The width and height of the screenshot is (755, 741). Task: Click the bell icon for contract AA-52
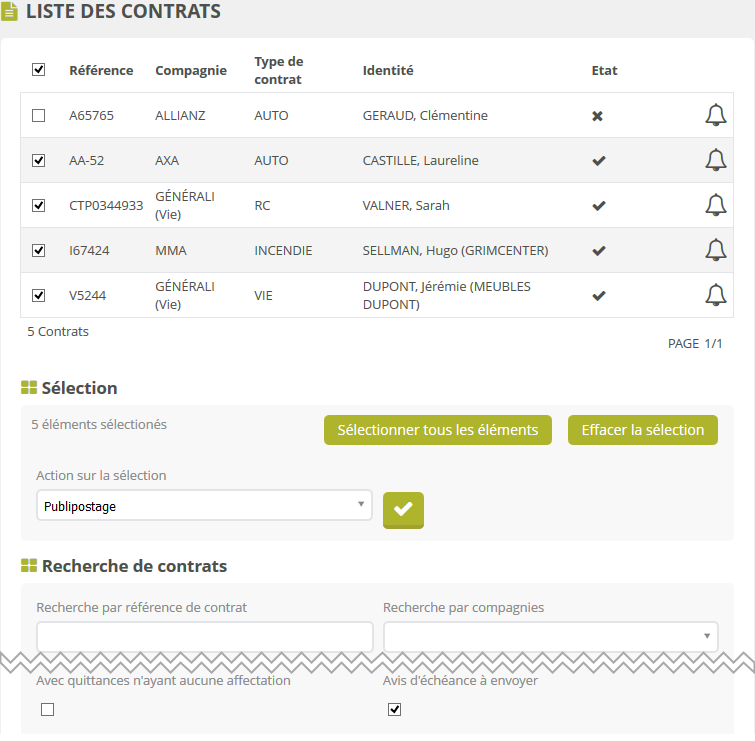coord(715,160)
